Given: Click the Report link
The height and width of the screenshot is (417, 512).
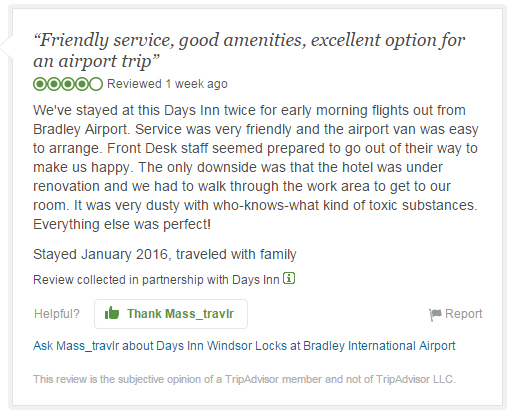Looking at the screenshot, I should [x=463, y=314].
